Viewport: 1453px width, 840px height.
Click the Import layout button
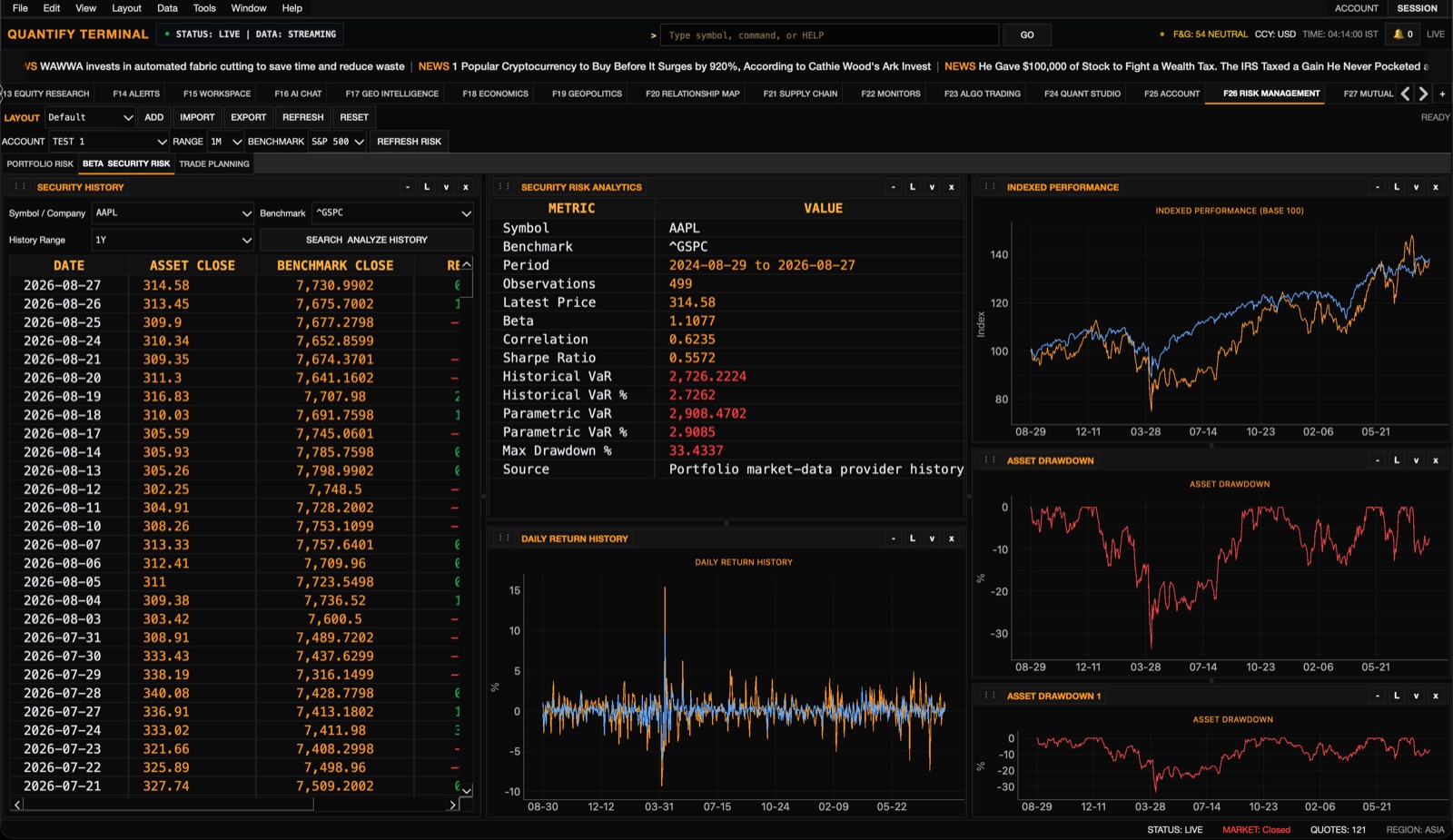(197, 117)
